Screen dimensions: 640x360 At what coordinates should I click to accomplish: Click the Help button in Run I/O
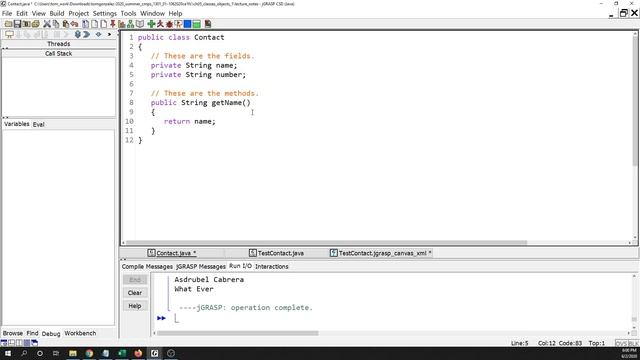[135, 306]
